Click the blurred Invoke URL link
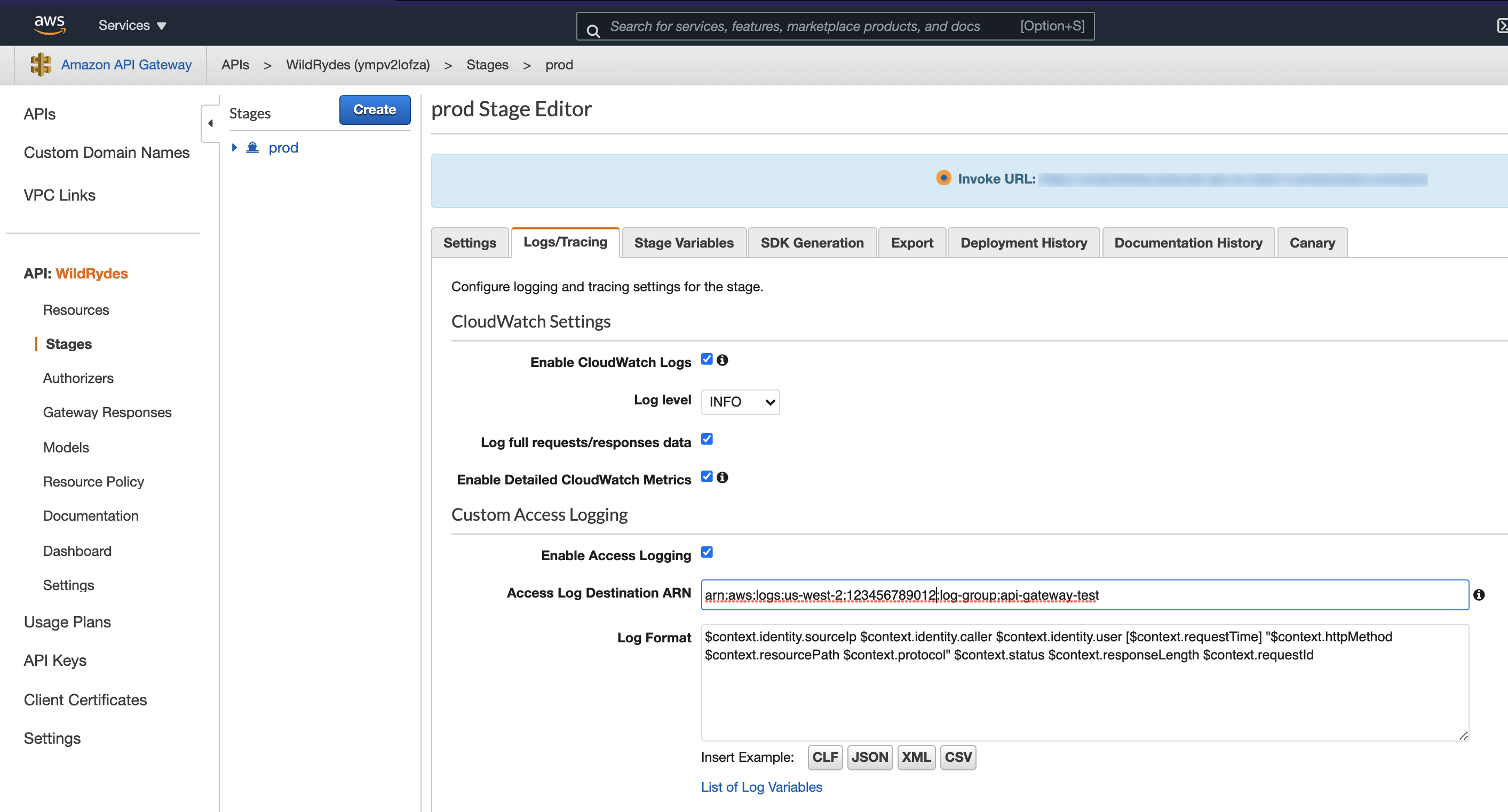This screenshot has height=812, width=1508. (x=1233, y=179)
